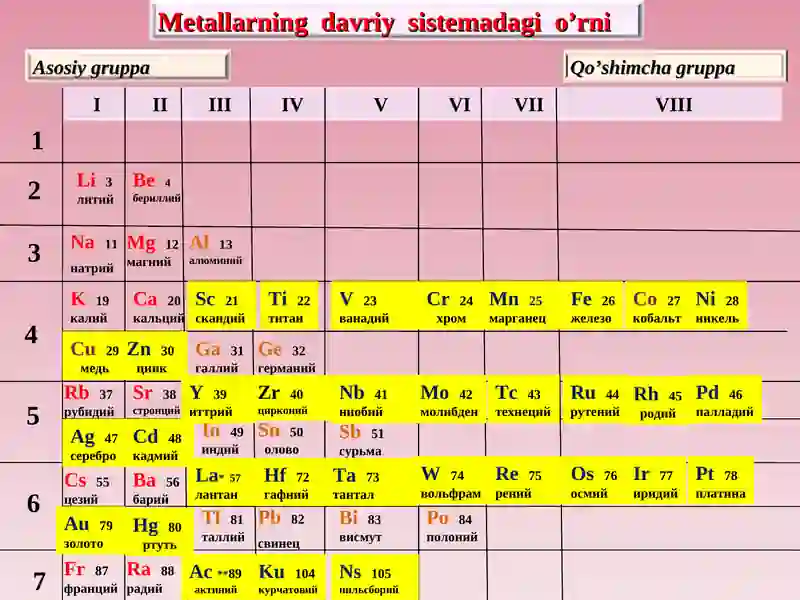
Task: Click on Ku 104 курчатовий
Action: (288, 578)
